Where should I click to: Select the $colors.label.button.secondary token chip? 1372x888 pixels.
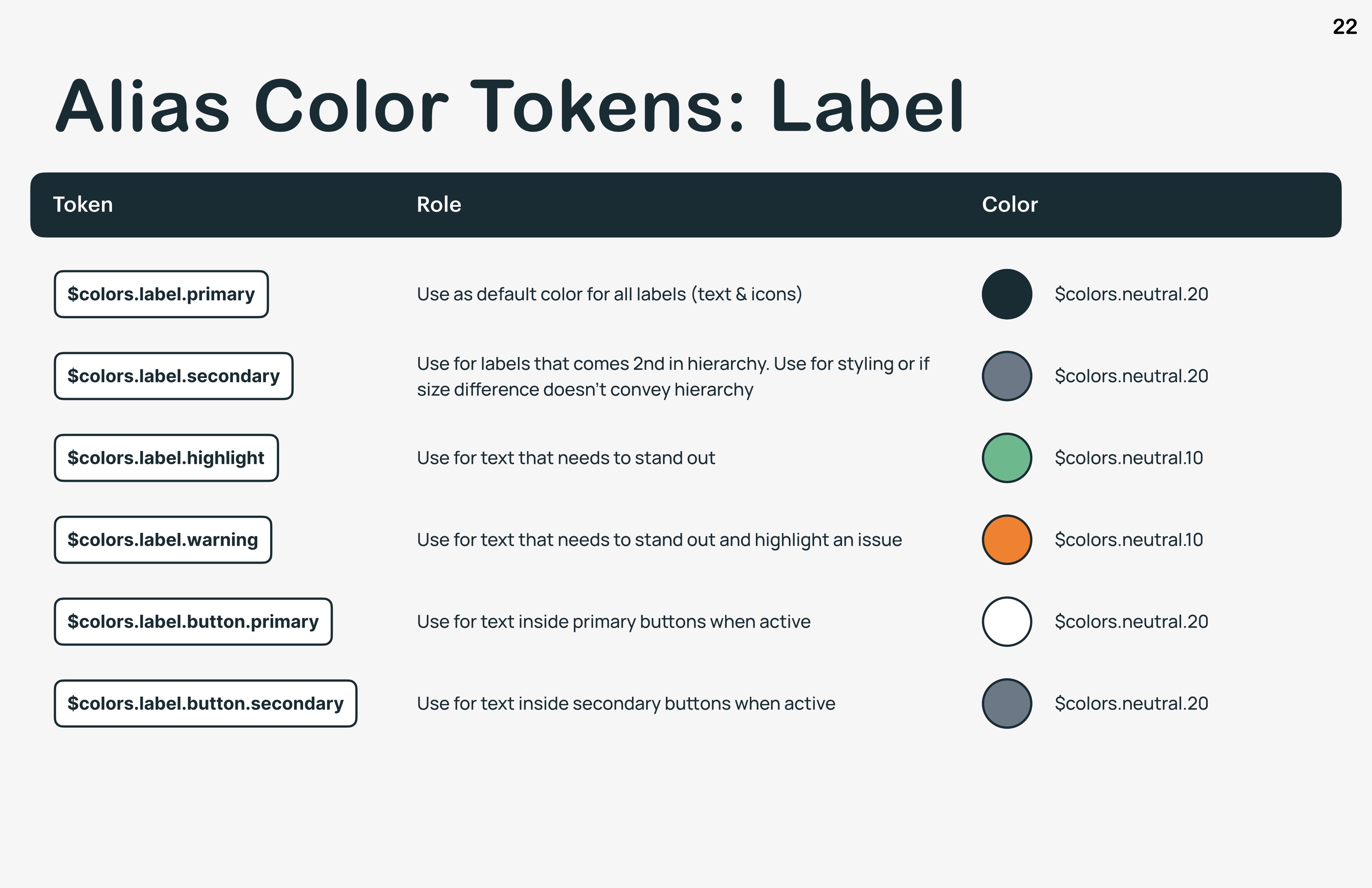coord(206,704)
